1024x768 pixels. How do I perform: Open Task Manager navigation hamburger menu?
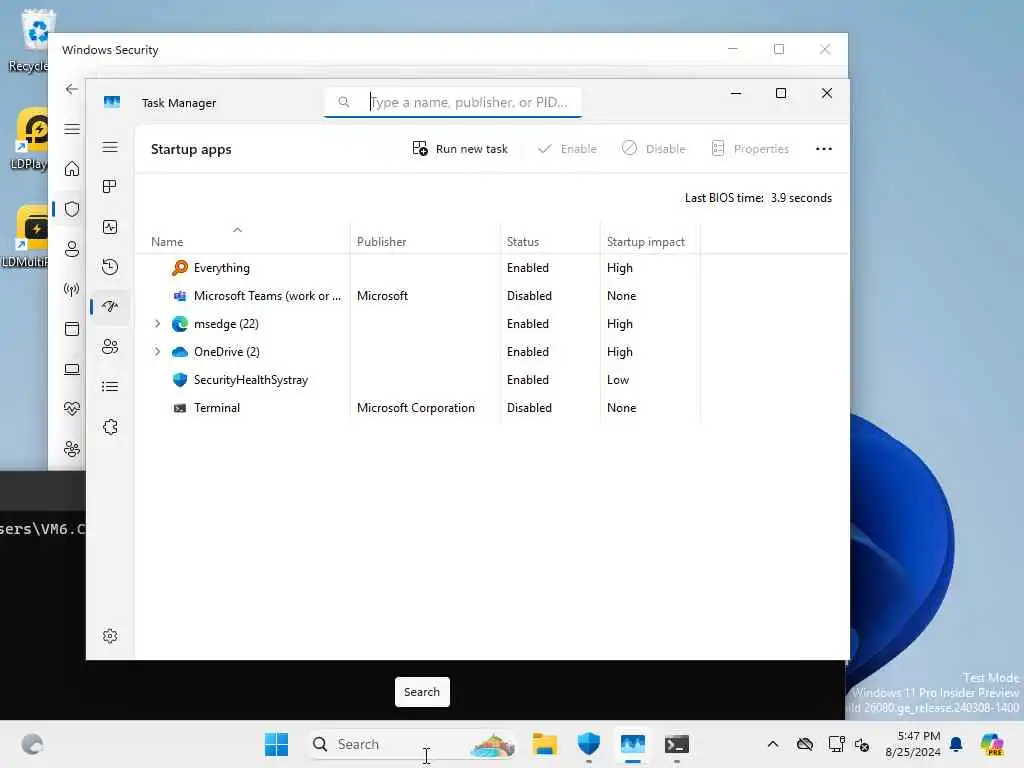click(110, 147)
